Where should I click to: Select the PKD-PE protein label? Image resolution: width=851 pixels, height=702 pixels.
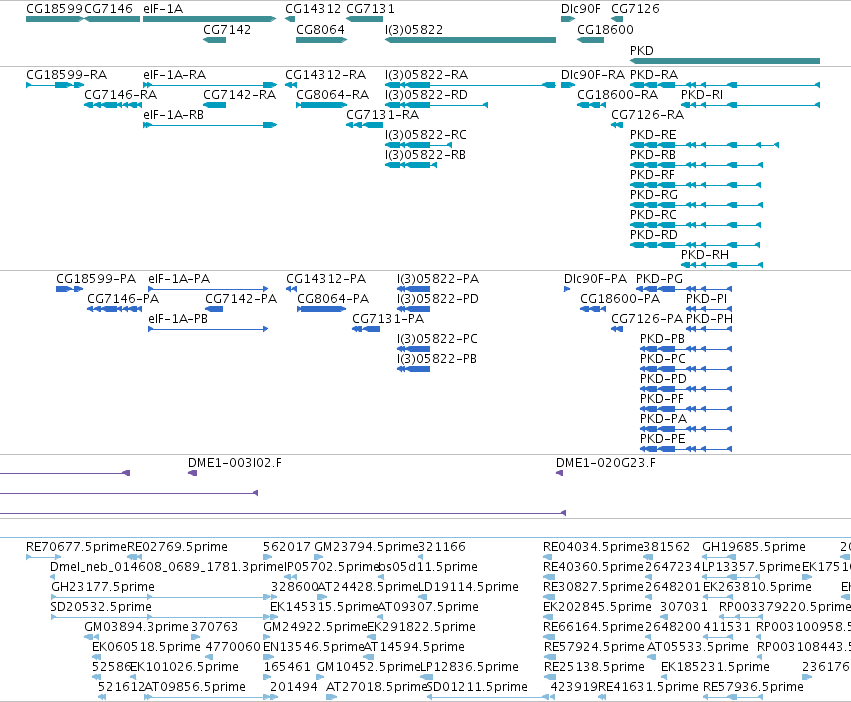point(663,439)
